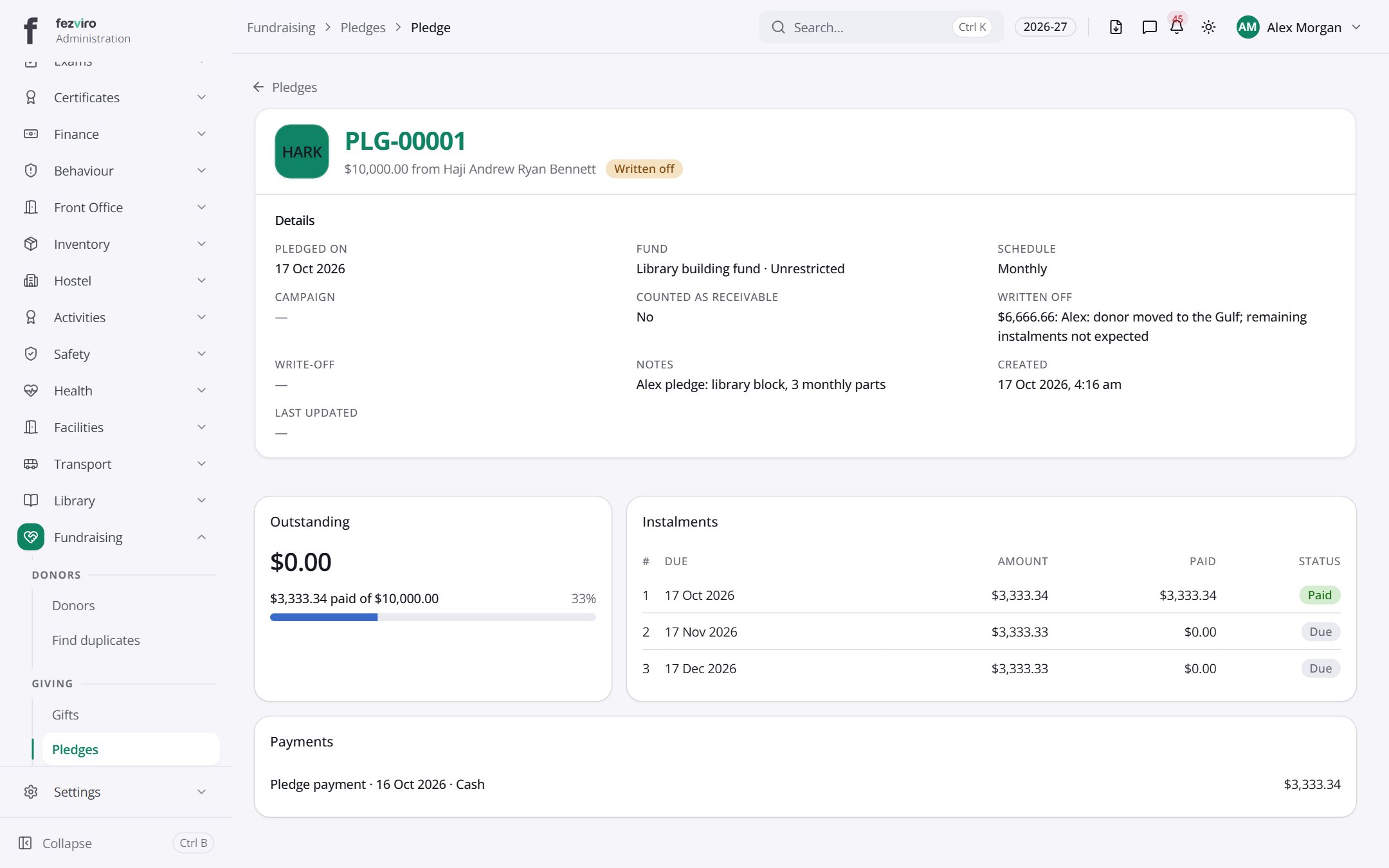Click the Finance banknote icon
Screen dimensions: 1389x868
[31, 134]
